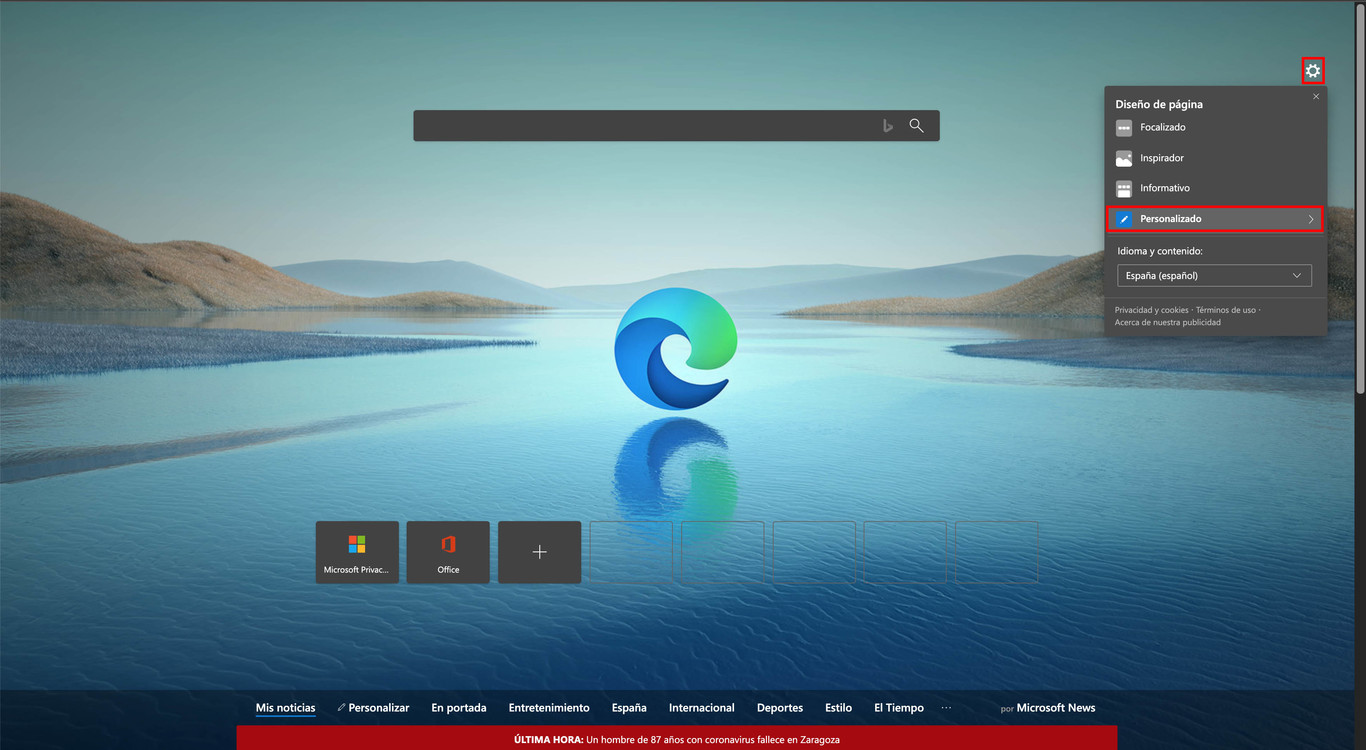
Task: Show more news categories with ellipsis
Action: tap(946, 708)
